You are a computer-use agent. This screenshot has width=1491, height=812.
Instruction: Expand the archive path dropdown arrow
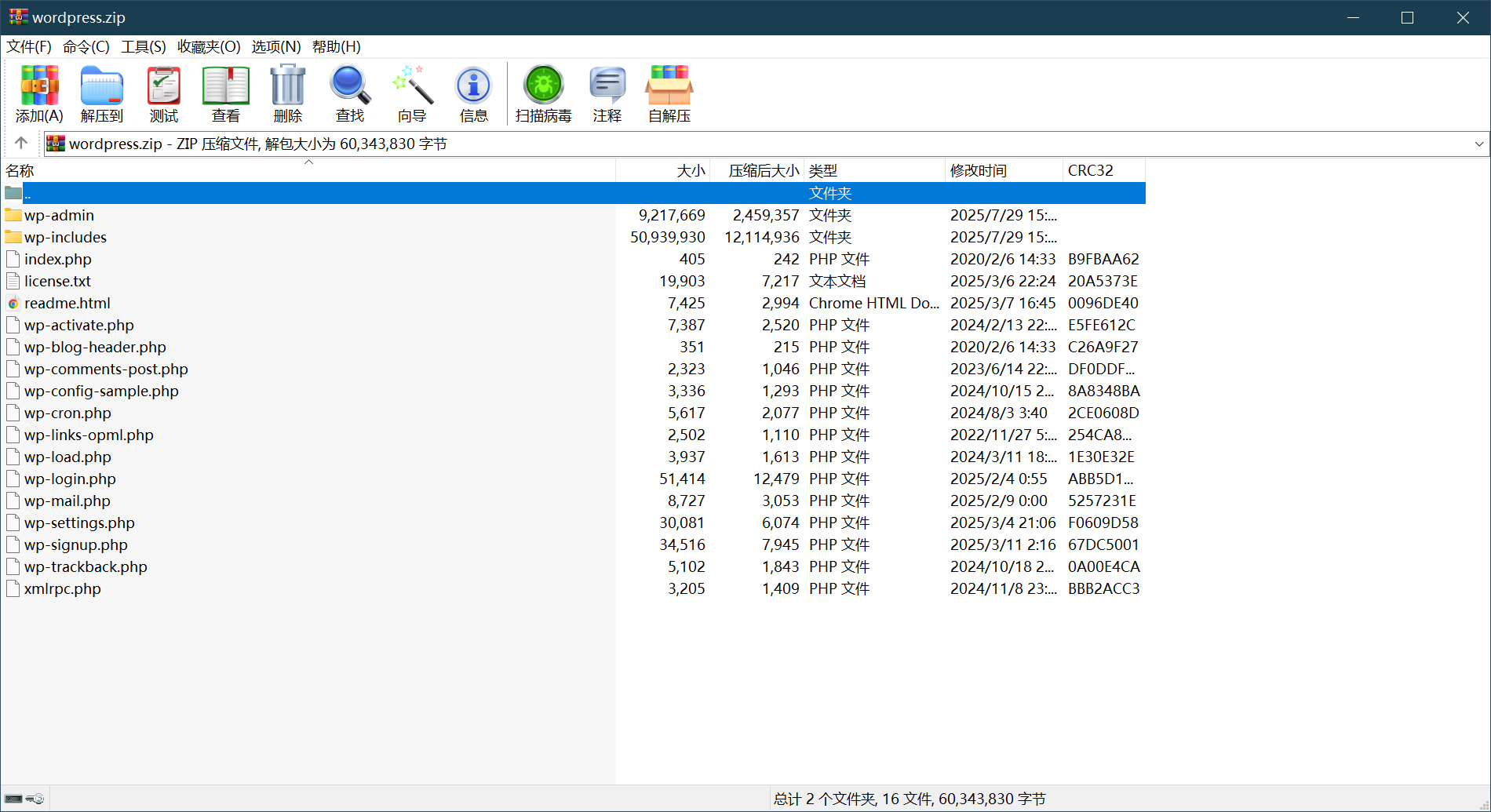(1478, 144)
